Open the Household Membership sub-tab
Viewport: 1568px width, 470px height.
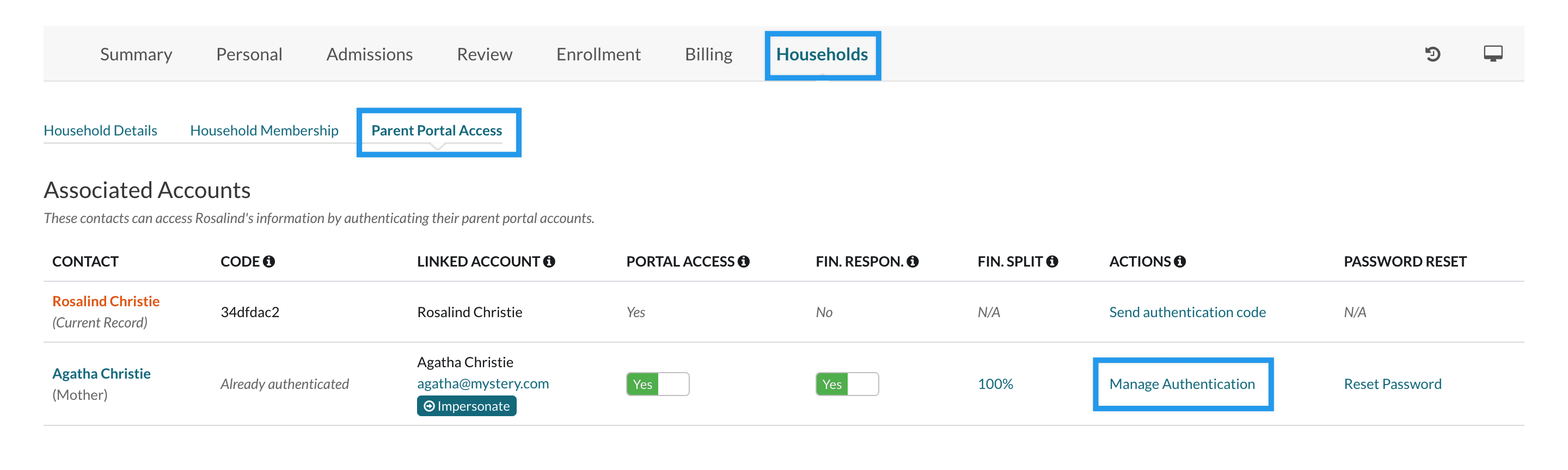pyautogui.click(x=264, y=131)
